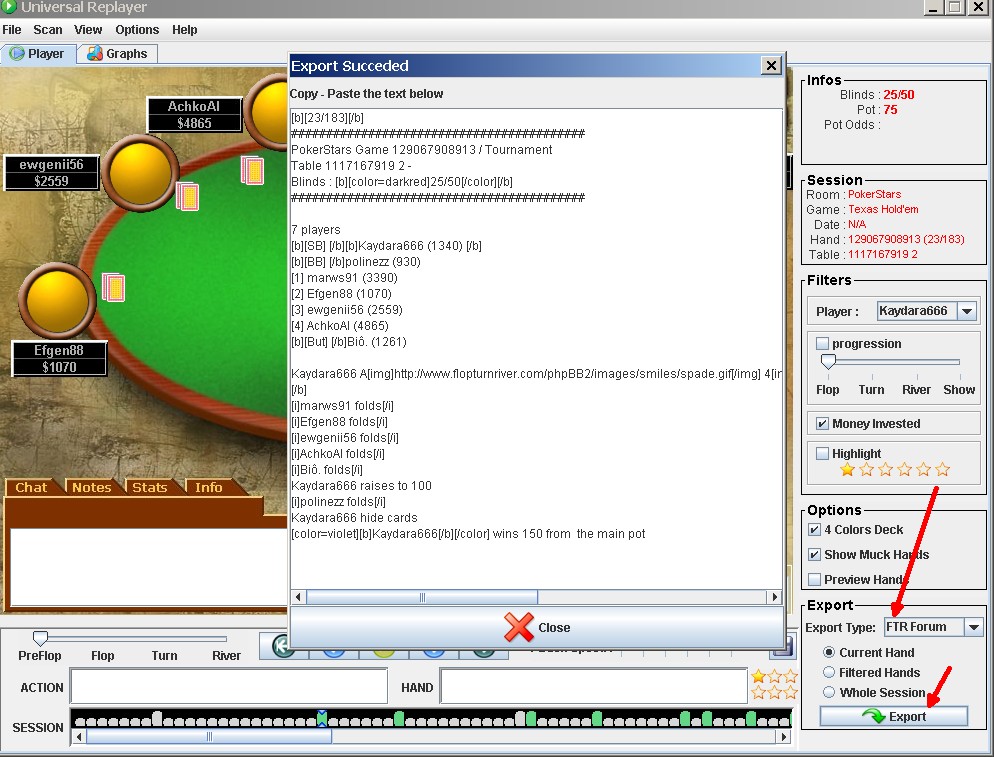Viewport: 994px width, 757px height.
Task: Toggle the 4 Colors Deck checkbox
Action: click(x=815, y=529)
